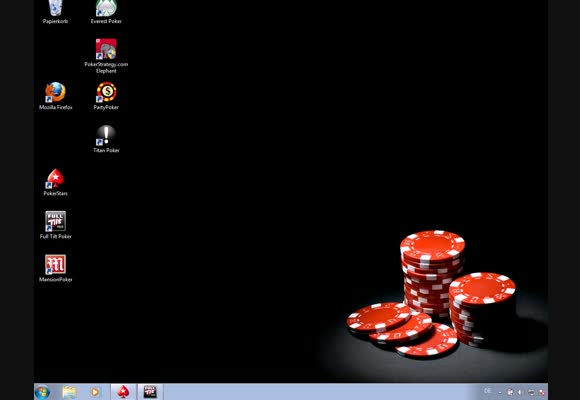Screen dimensions: 580x400
Task: Select the Mozilla Firefox desktop icon
Action: [55, 96]
